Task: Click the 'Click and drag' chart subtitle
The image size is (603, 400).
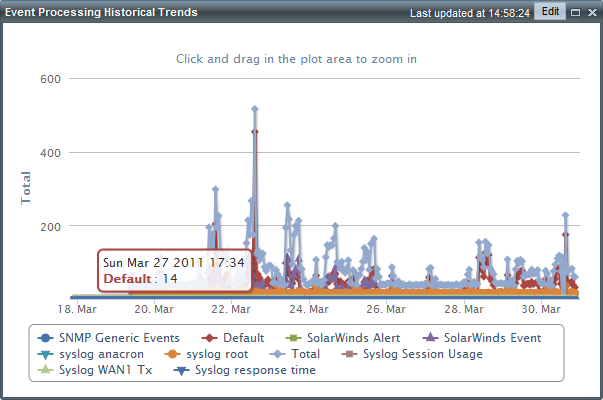Action: [x=296, y=59]
